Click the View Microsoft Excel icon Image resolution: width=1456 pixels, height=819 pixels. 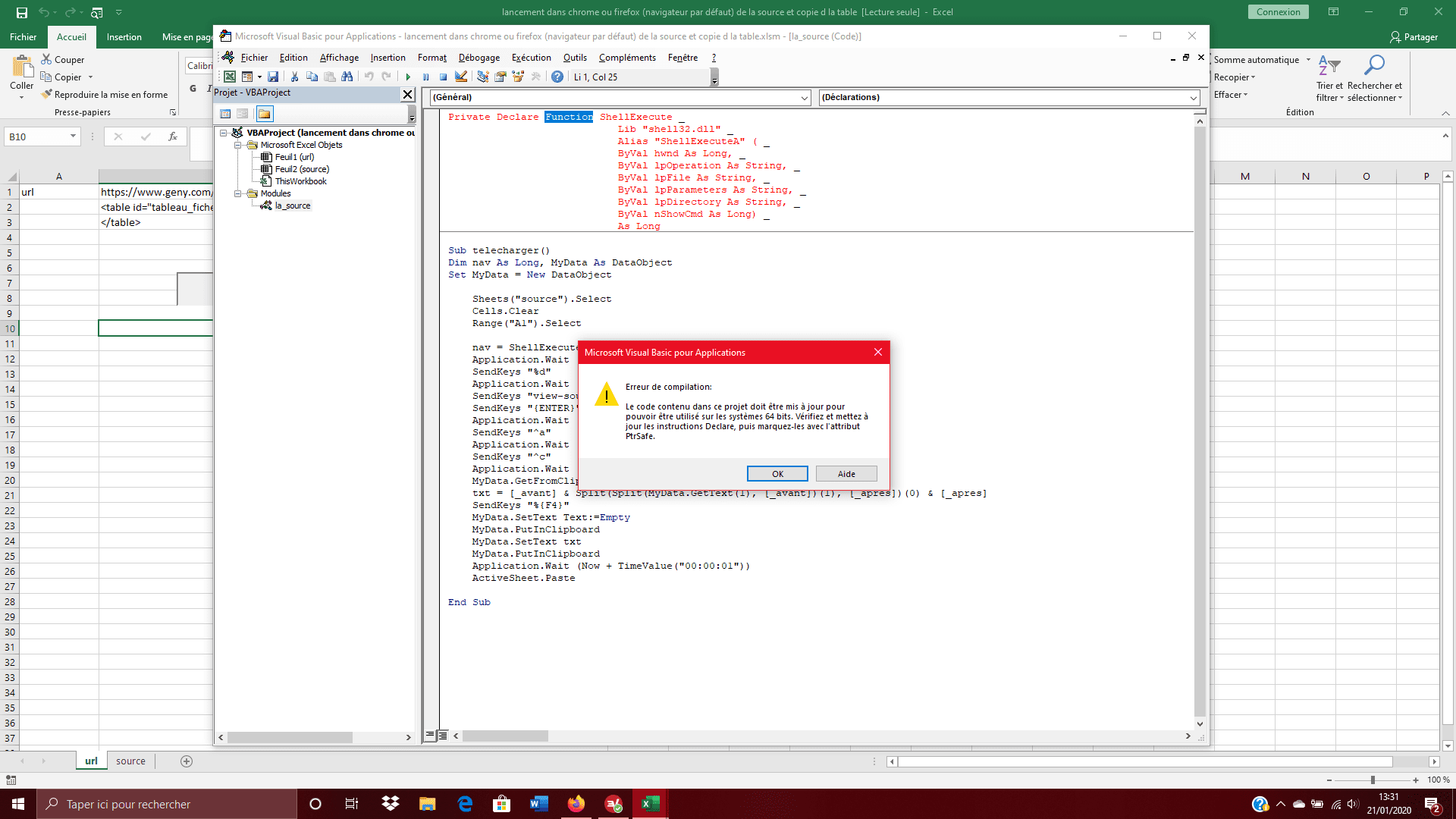point(229,77)
